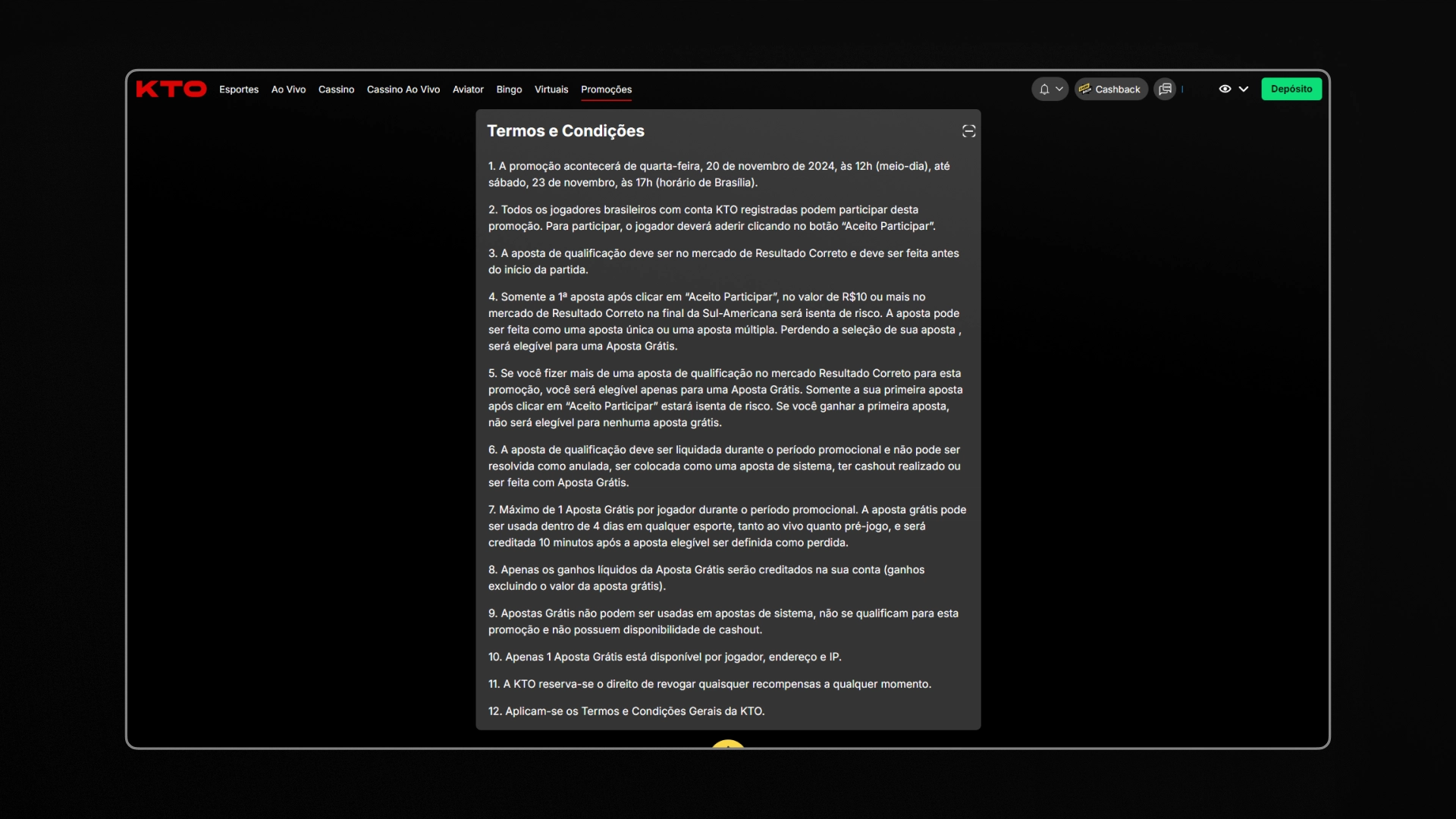Open the Virtuais menu item

tap(551, 89)
